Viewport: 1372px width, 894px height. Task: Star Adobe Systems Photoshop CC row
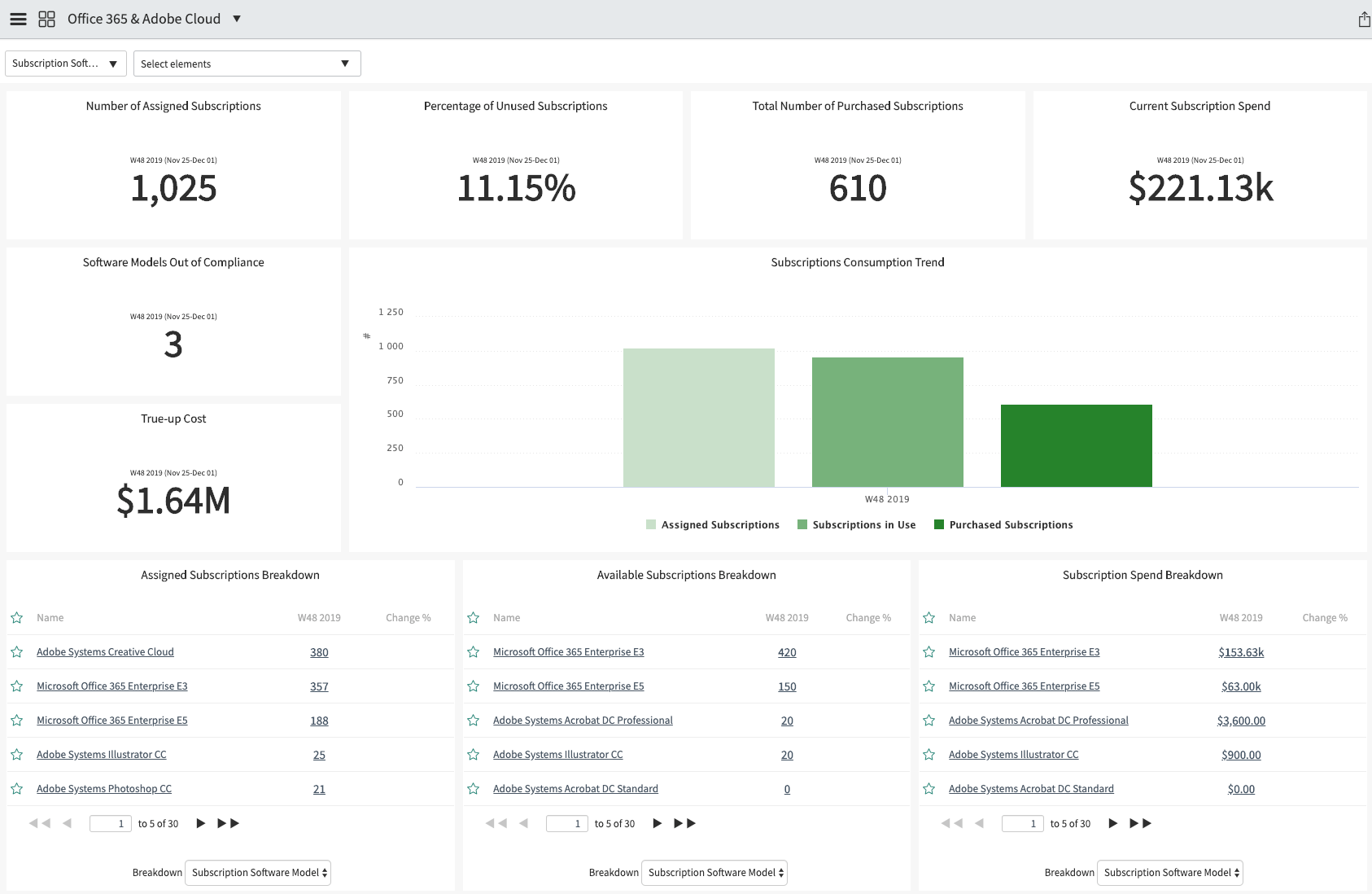point(16,789)
